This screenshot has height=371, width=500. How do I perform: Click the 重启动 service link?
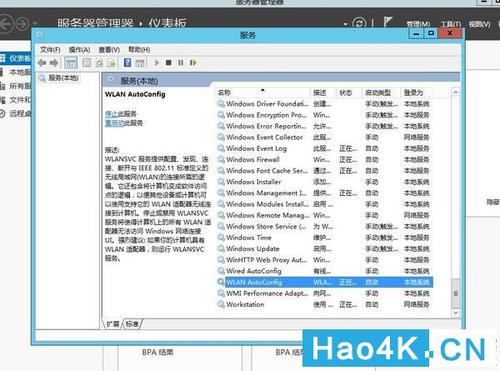pos(114,123)
